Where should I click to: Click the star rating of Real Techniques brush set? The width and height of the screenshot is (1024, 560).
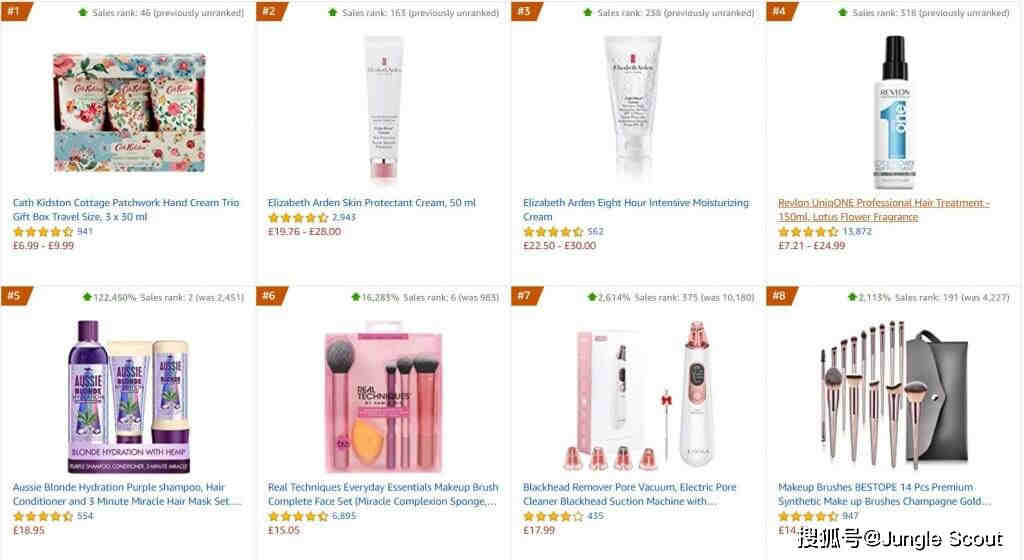[298, 516]
